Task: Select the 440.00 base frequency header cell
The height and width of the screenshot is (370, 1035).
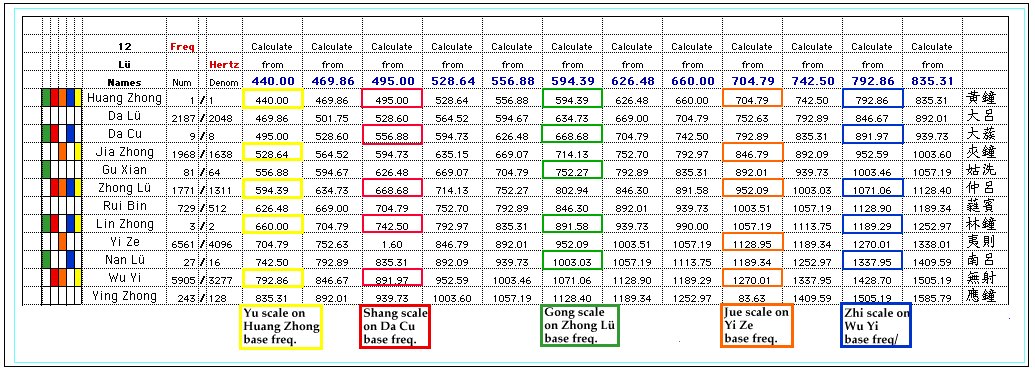Action: tap(273, 80)
